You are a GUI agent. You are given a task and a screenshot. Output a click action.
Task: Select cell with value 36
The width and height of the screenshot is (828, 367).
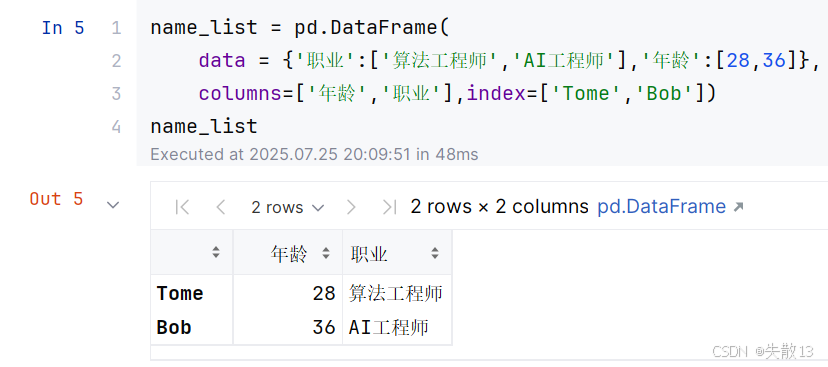point(288,327)
